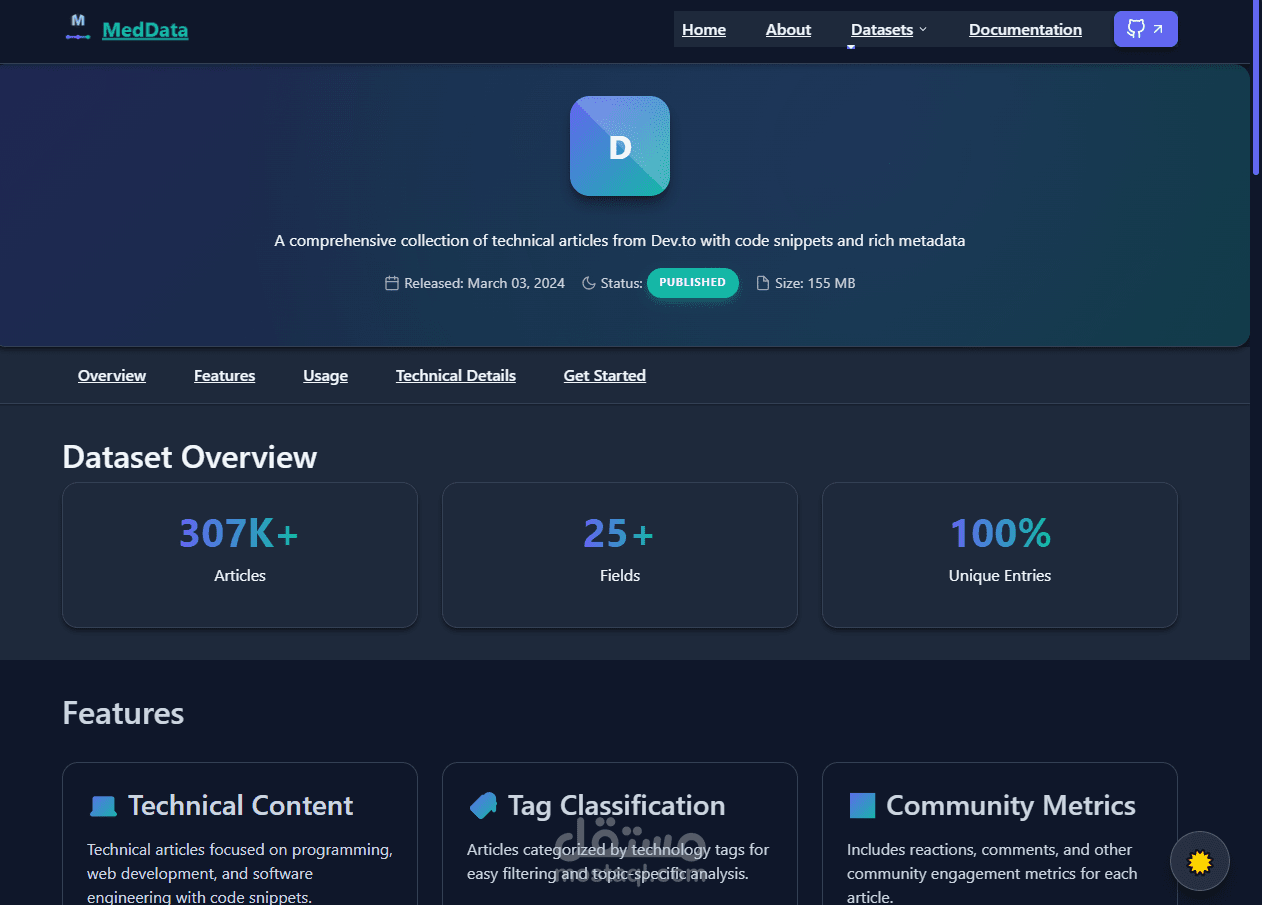Click the Dev.to 'D' dataset logo
This screenshot has height=905, width=1262.
coord(620,146)
